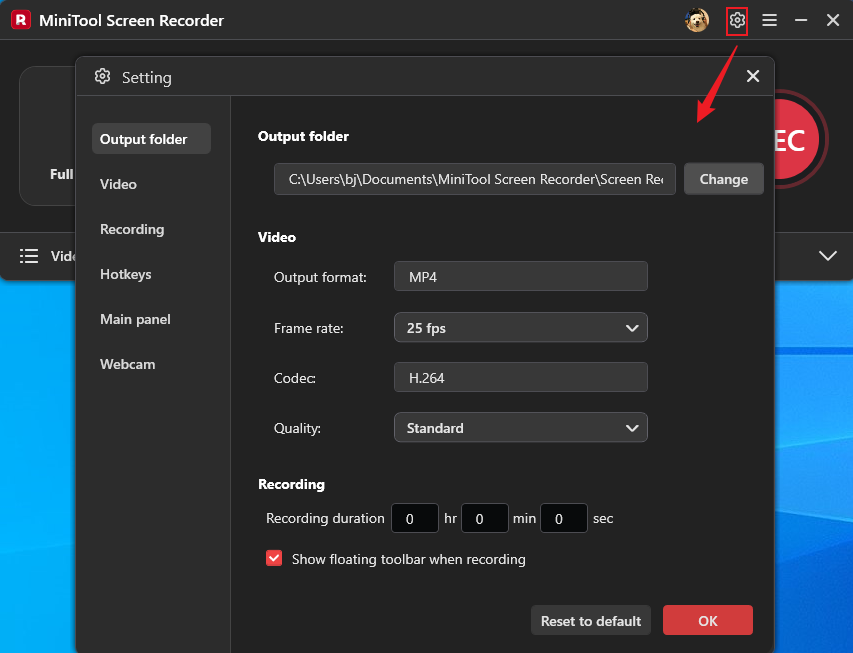
Task: Click the gear icon in the Setting header
Action: coord(102,76)
